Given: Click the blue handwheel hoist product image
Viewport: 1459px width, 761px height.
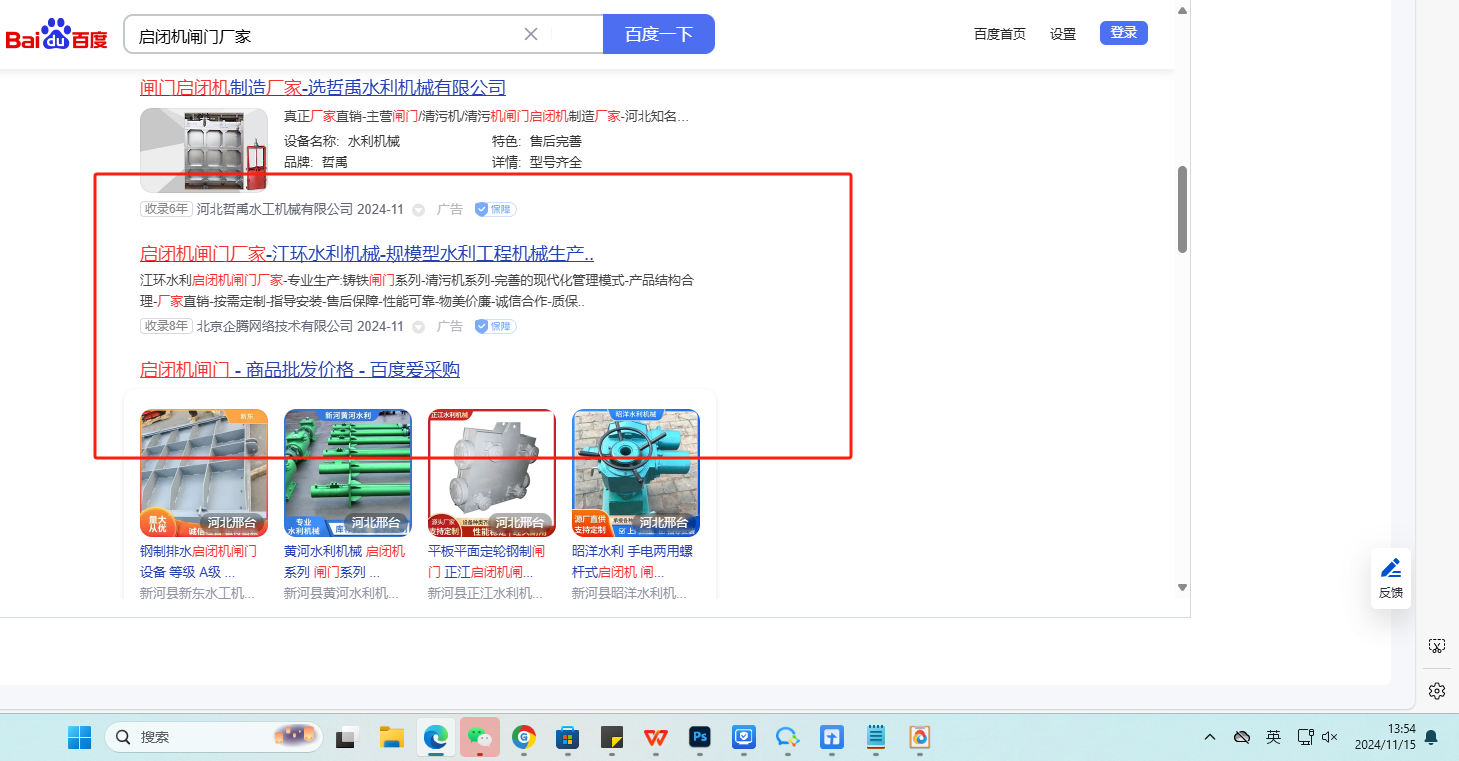Looking at the screenshot, I should [636, 473].
